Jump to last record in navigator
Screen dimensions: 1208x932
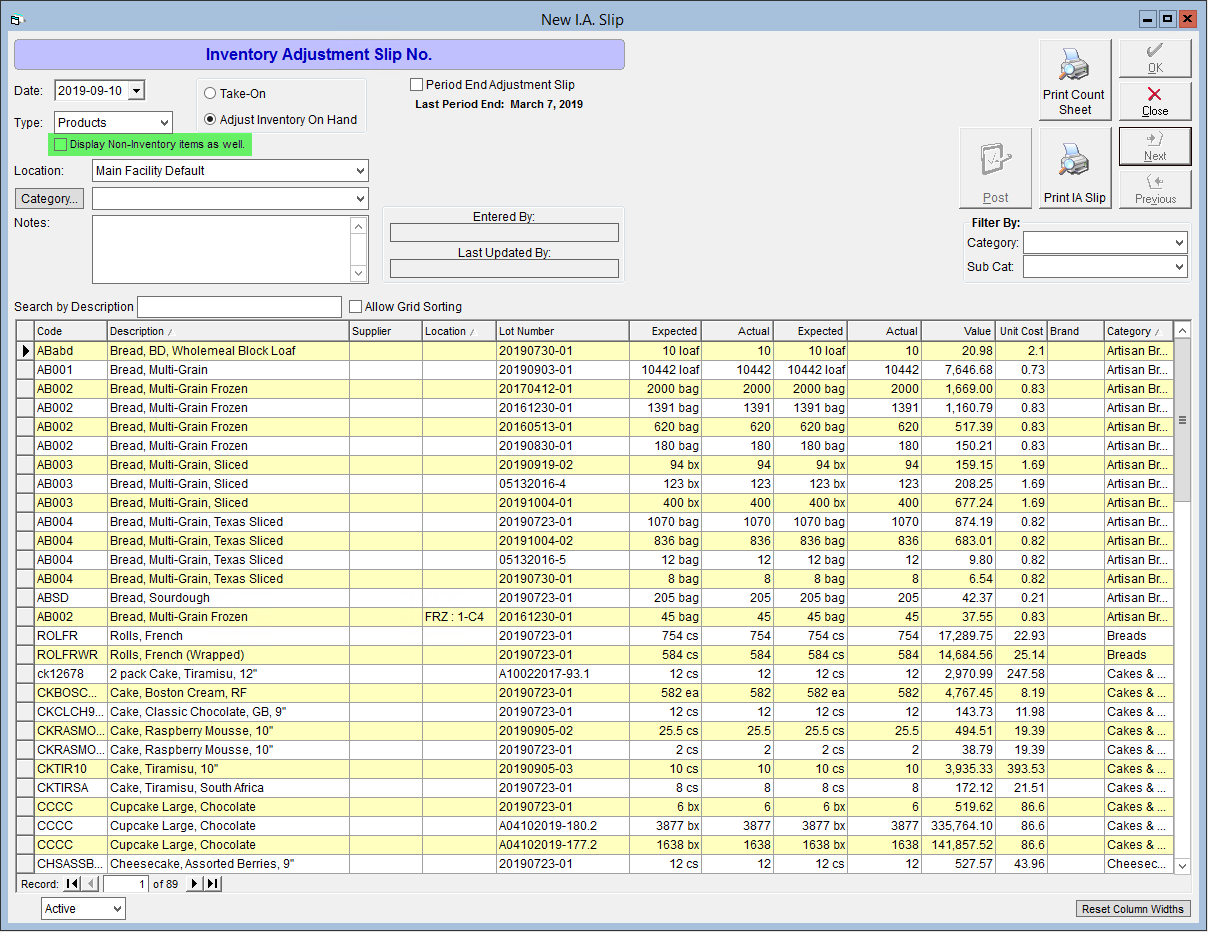[213, 884]
